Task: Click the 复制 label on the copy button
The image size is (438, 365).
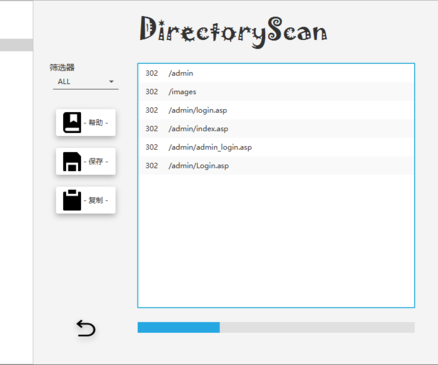Action: (x=96, y=200)
